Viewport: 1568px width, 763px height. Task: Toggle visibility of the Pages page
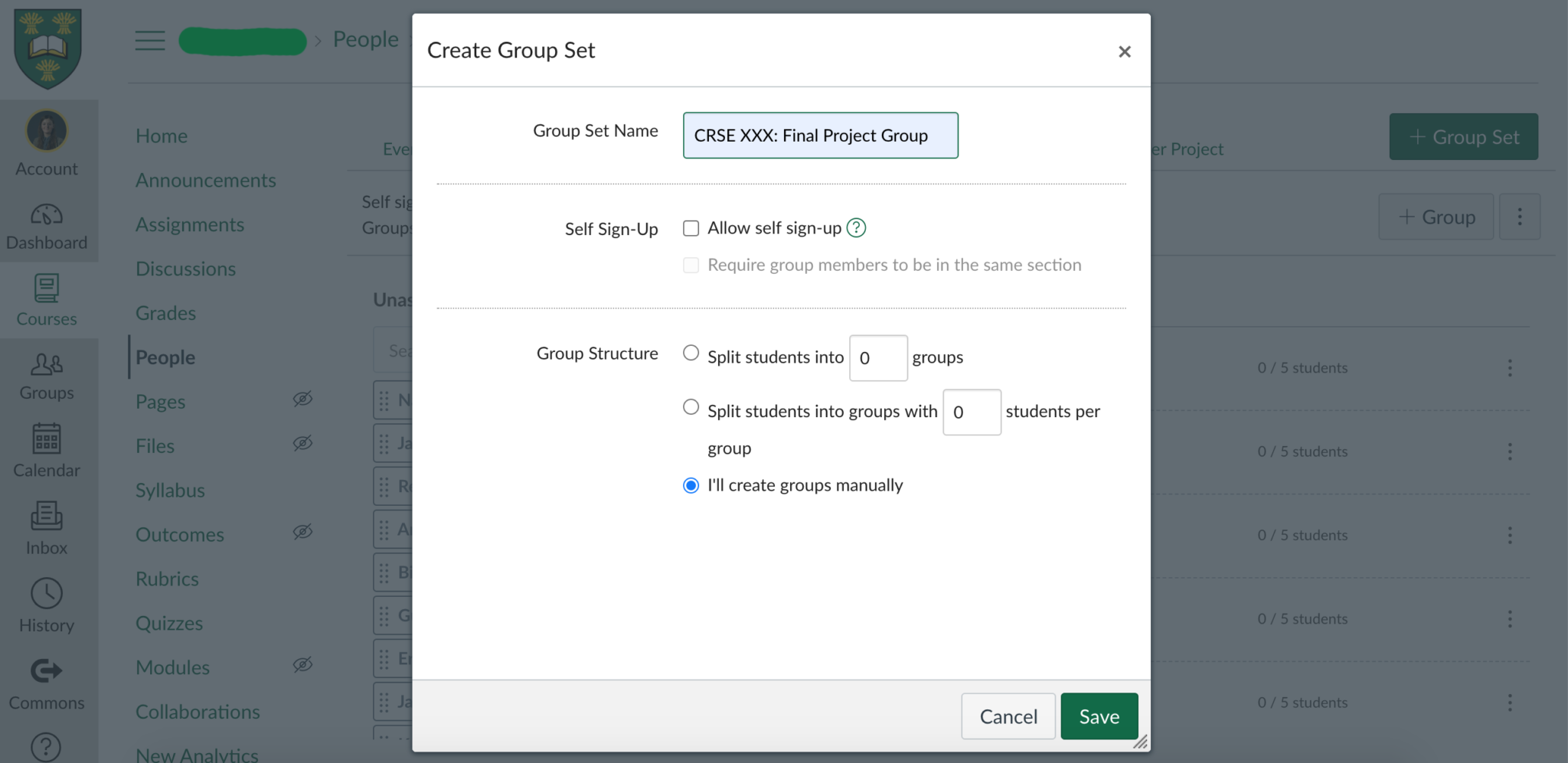[x=302, y=399]
